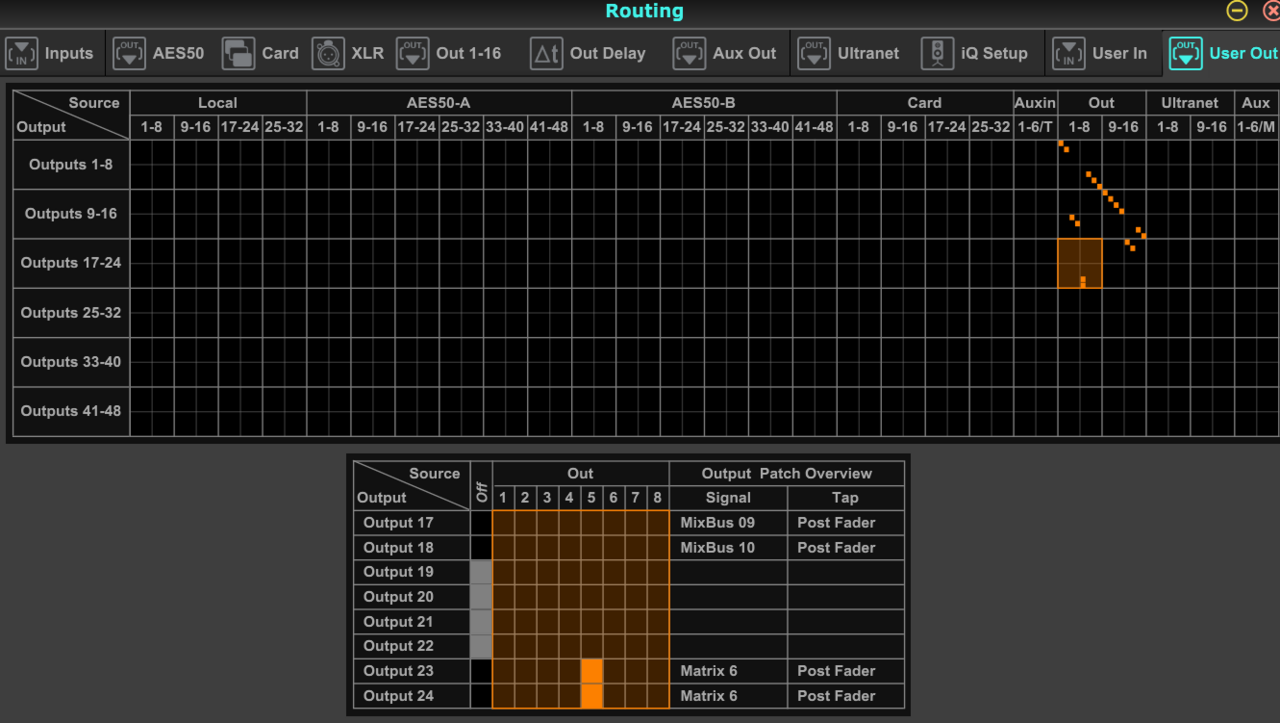Viewport: 1280px width, 723px height.
Task: Click the Local source column header
Action: [218, 103]
